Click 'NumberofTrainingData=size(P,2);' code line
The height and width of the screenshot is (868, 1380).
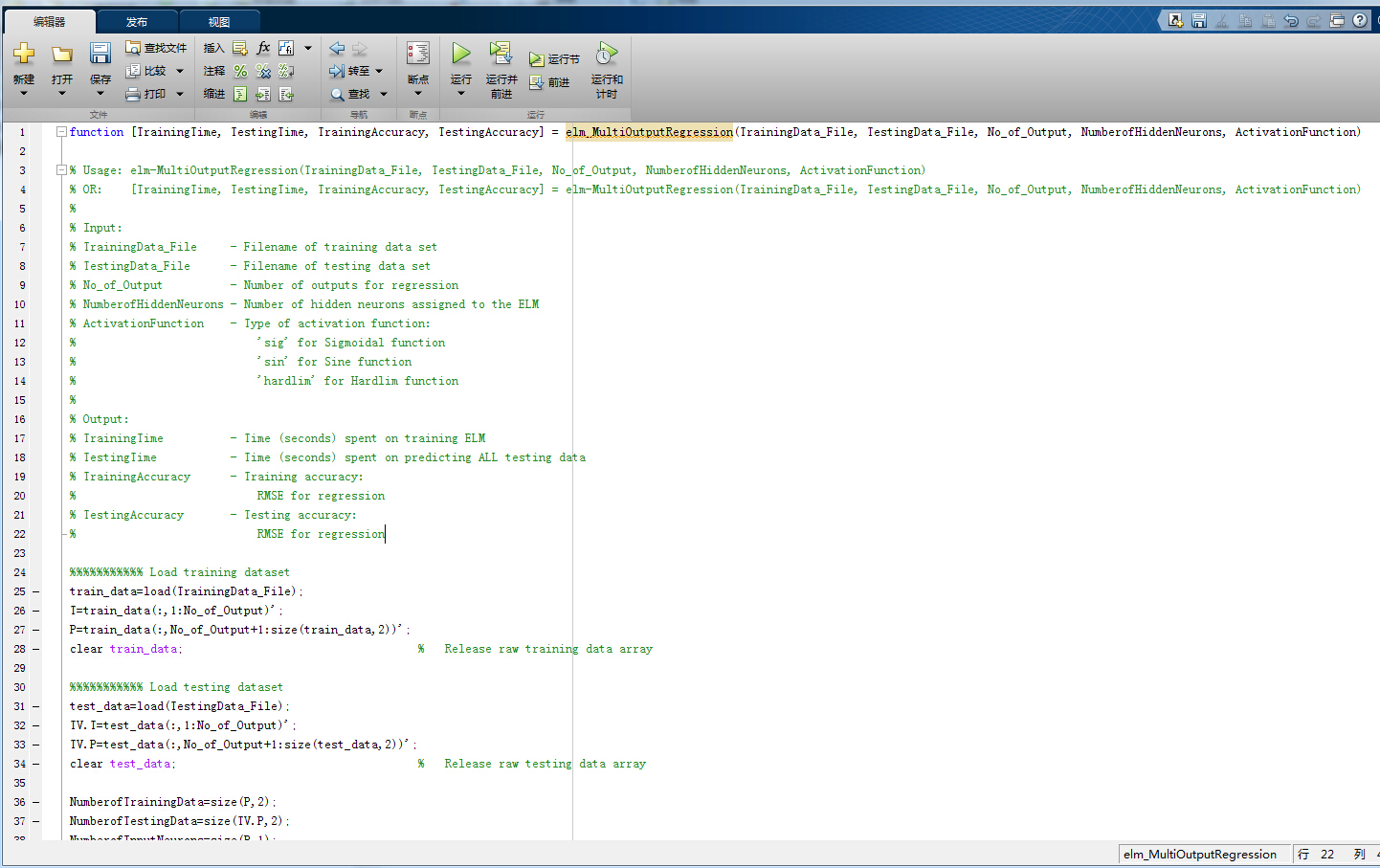tap(172, 802)
